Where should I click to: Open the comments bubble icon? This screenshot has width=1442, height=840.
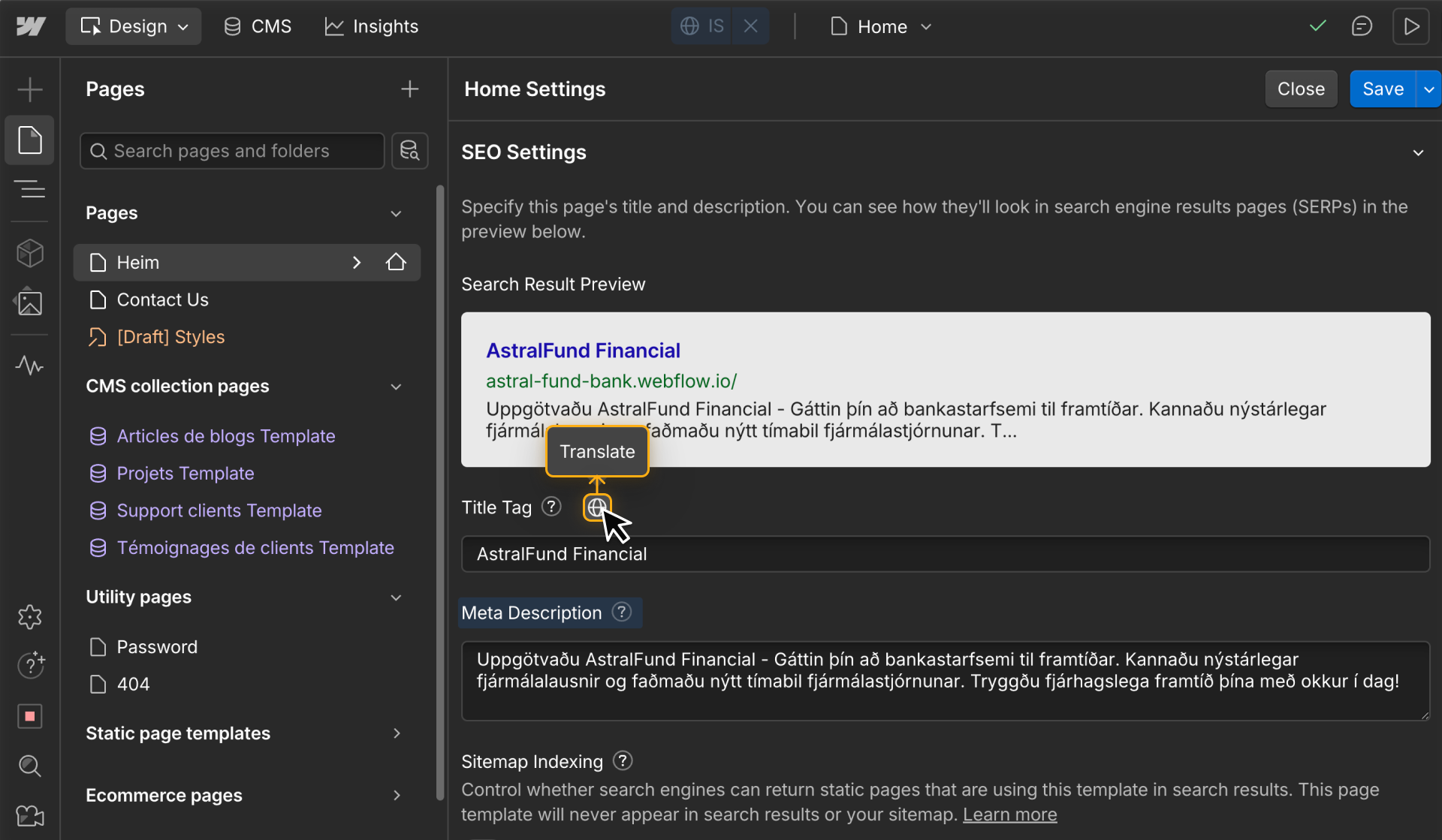[1362, 26]
